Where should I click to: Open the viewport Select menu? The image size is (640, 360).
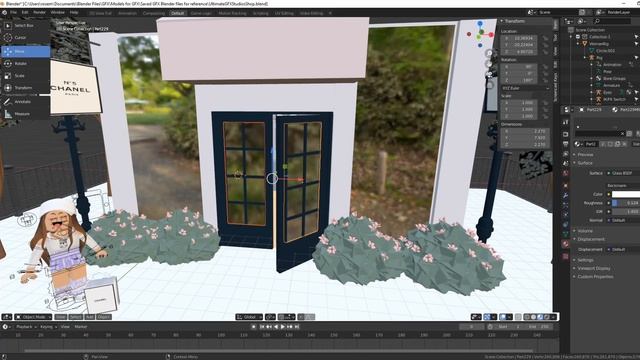76,317
